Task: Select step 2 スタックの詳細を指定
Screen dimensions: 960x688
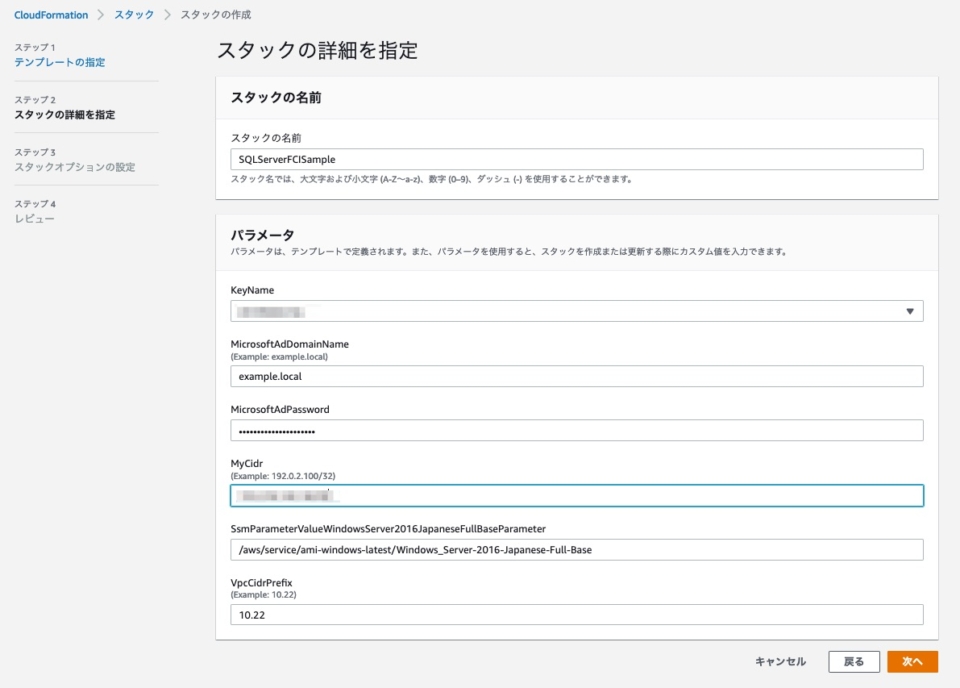Action: pos(64,114)
